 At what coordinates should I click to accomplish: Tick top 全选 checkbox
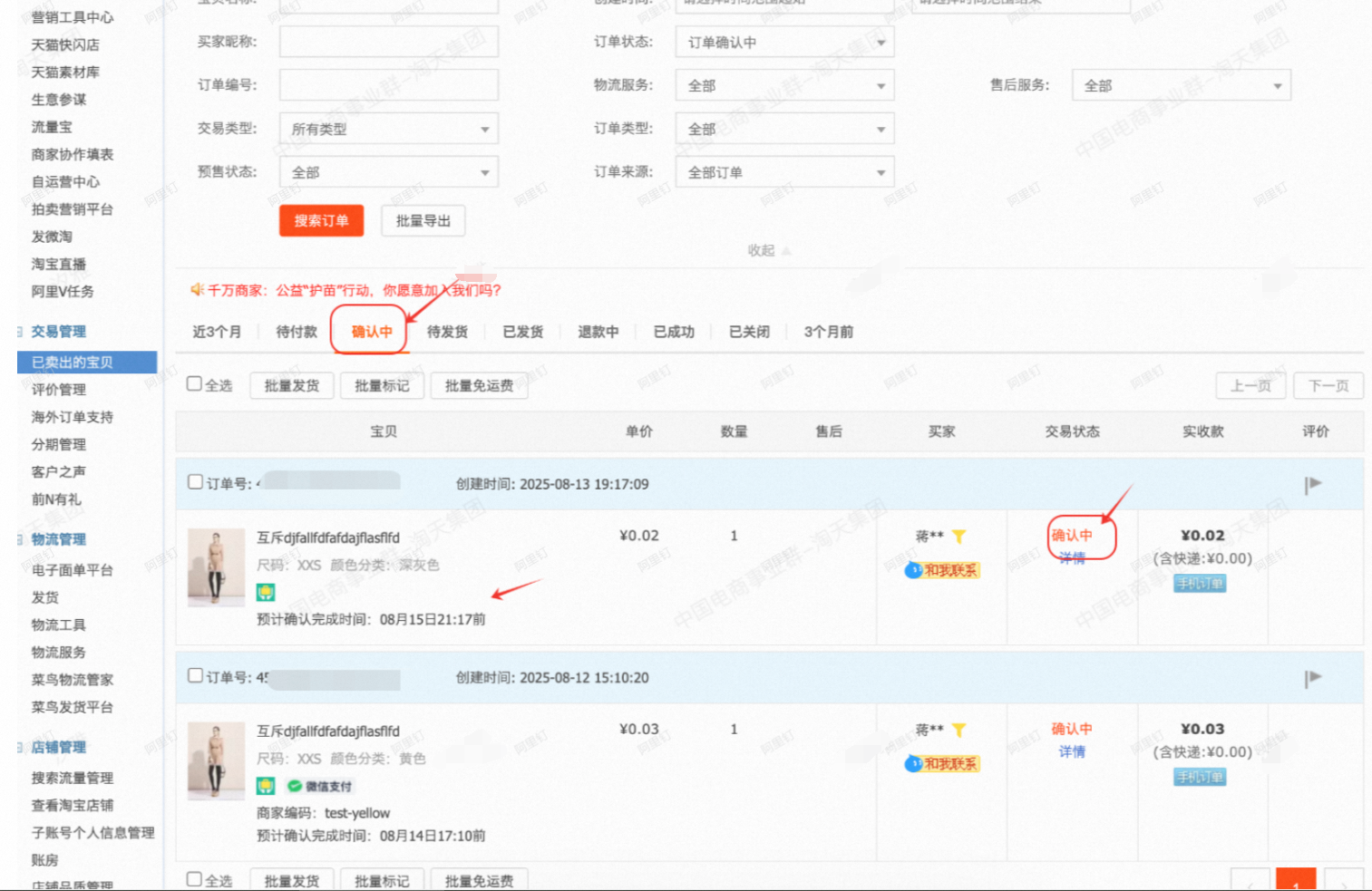pos(194,383)
